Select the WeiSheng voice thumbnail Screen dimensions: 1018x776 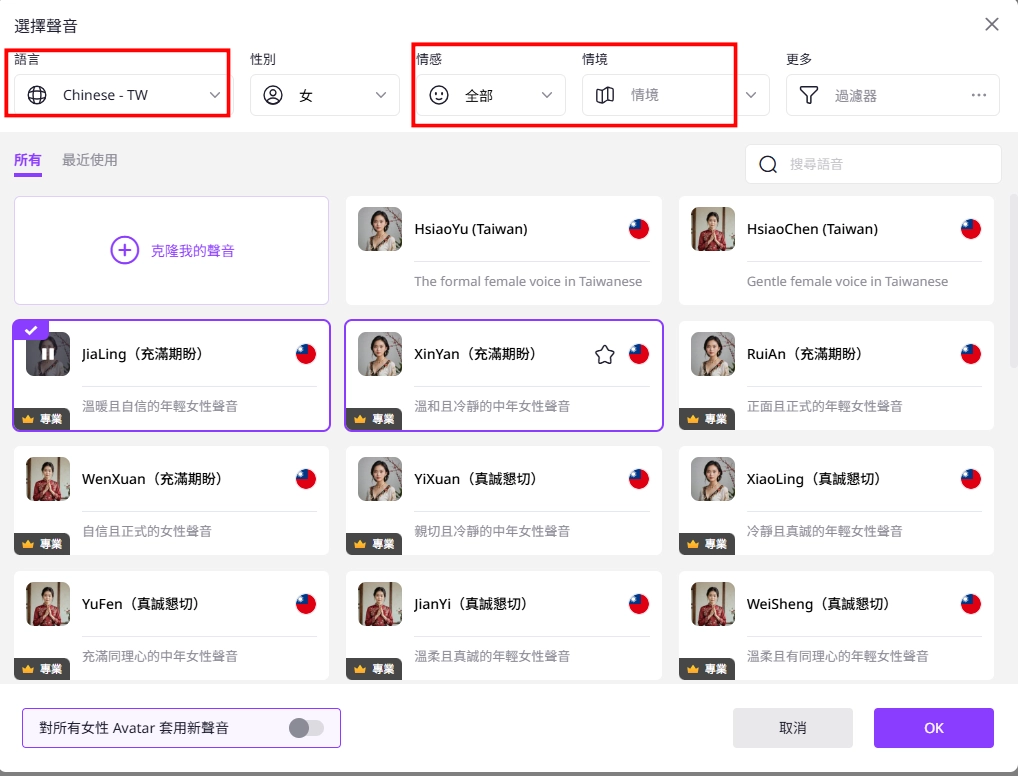713,604
